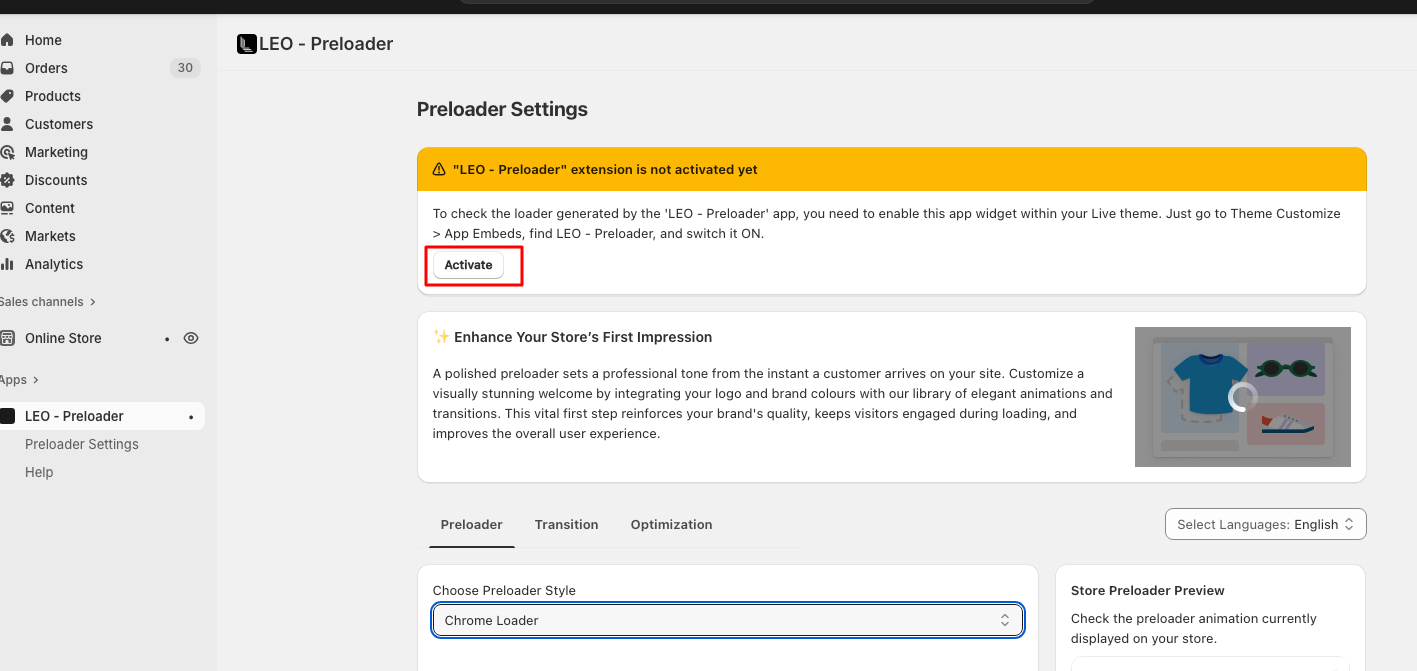Click the Activate button
The image size is (1417, 671).
[x=469, y=265]
